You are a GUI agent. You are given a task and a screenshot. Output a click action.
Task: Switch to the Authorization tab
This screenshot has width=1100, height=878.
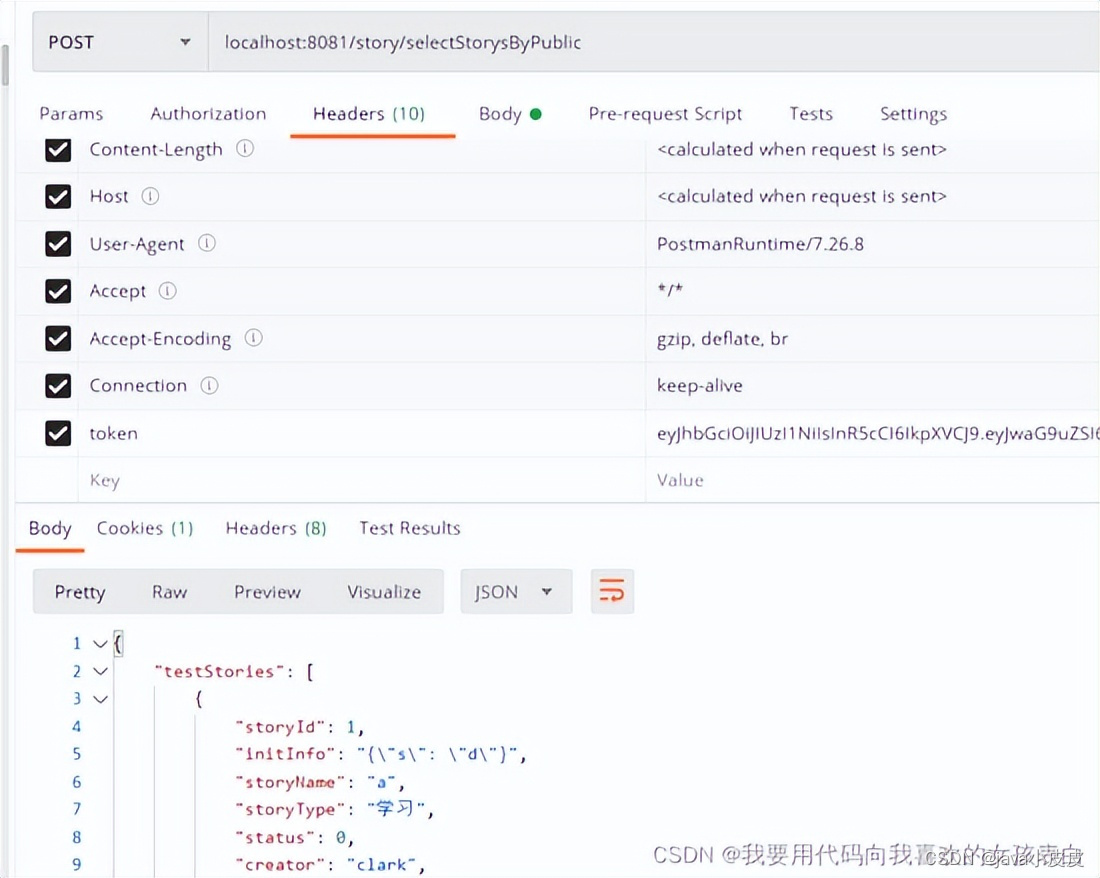tap(208, 114)
